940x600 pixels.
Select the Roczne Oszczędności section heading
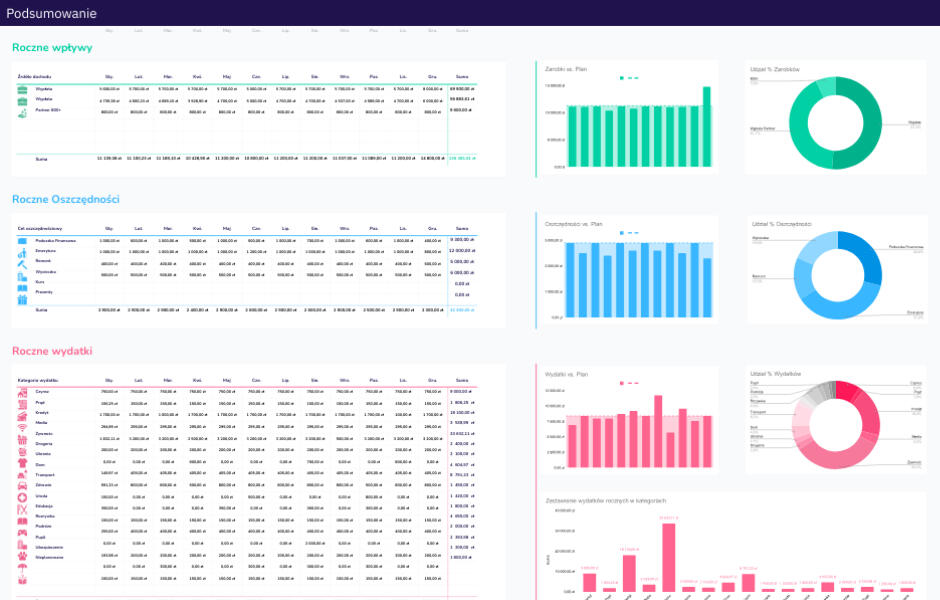65,199
